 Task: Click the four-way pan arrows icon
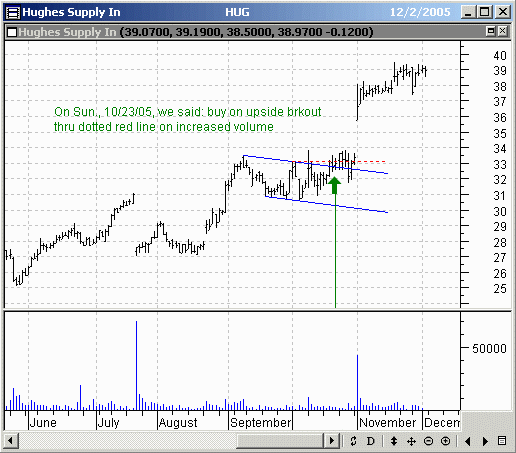(411, 441)
